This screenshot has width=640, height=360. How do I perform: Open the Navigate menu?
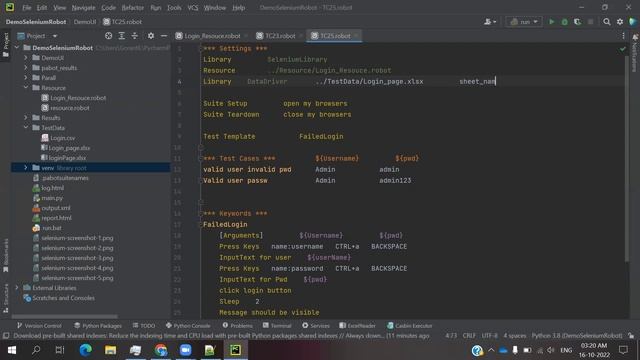point(83,7)
